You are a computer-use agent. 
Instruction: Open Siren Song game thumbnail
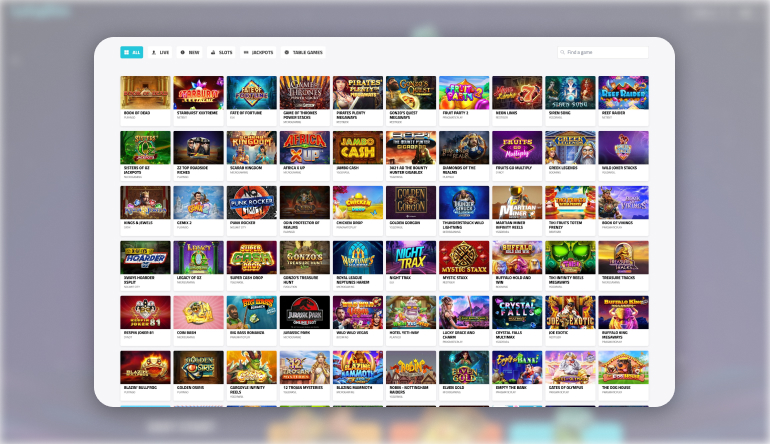[570, 92]
